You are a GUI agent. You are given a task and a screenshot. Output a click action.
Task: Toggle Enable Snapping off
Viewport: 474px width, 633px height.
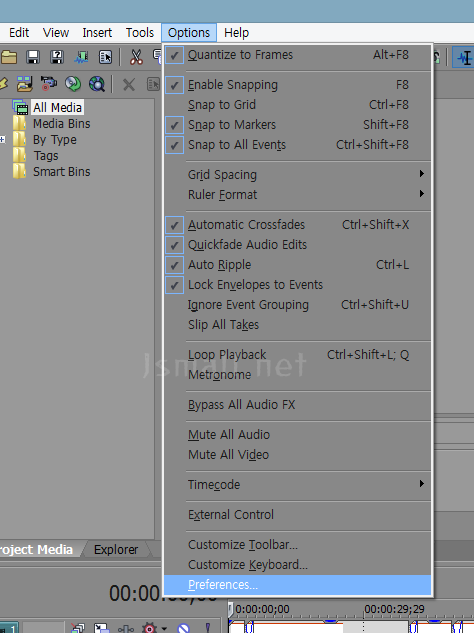(298, 85)
